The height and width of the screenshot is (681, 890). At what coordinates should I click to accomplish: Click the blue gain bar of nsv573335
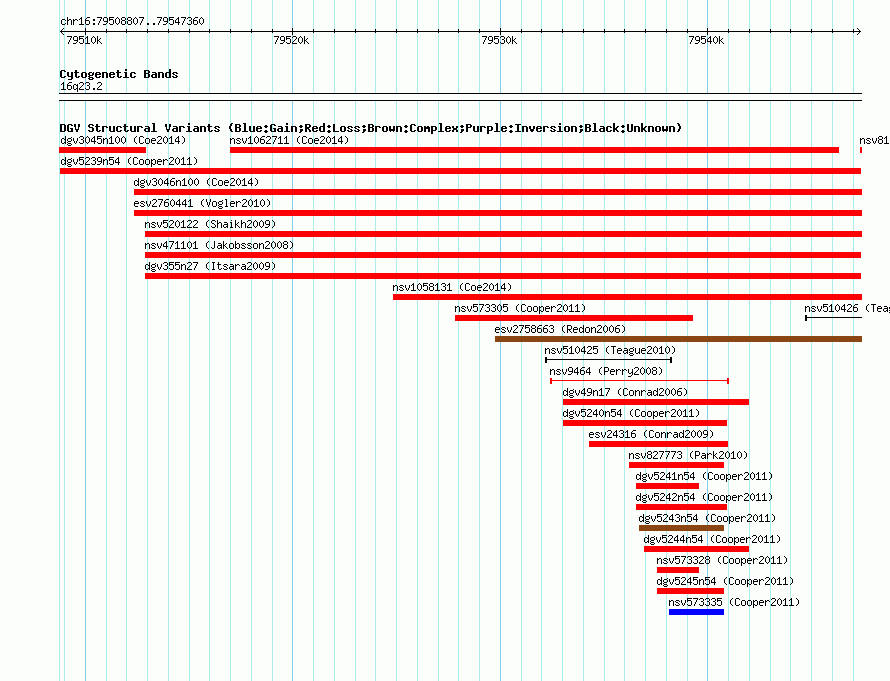(x=696, y=612)
